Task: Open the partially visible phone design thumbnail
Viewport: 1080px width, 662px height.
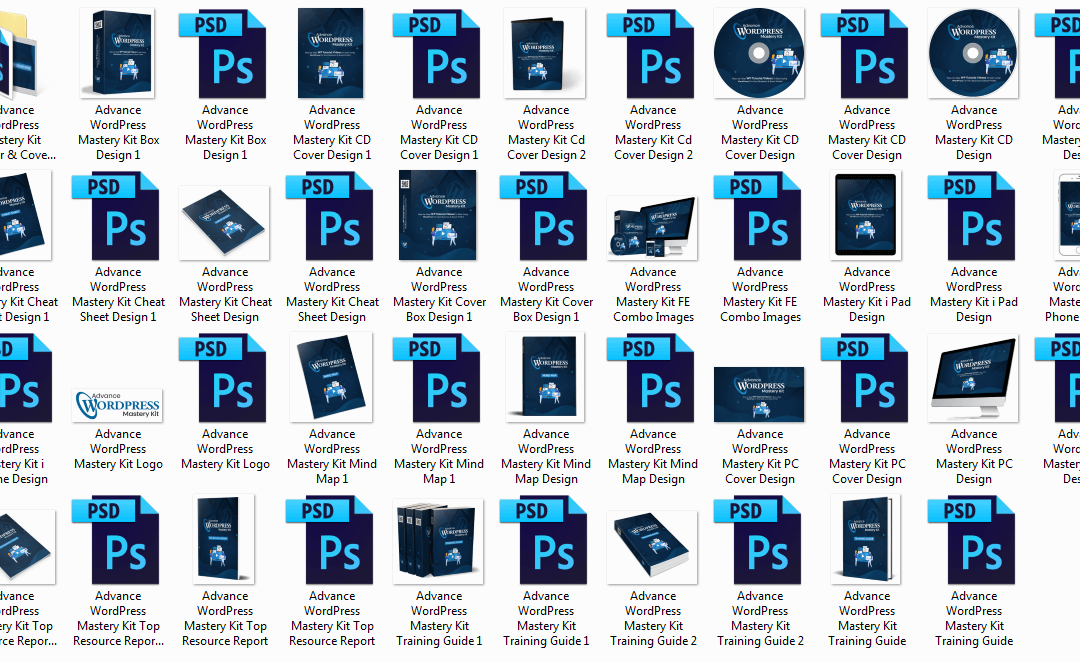Action: [1068, 216]
